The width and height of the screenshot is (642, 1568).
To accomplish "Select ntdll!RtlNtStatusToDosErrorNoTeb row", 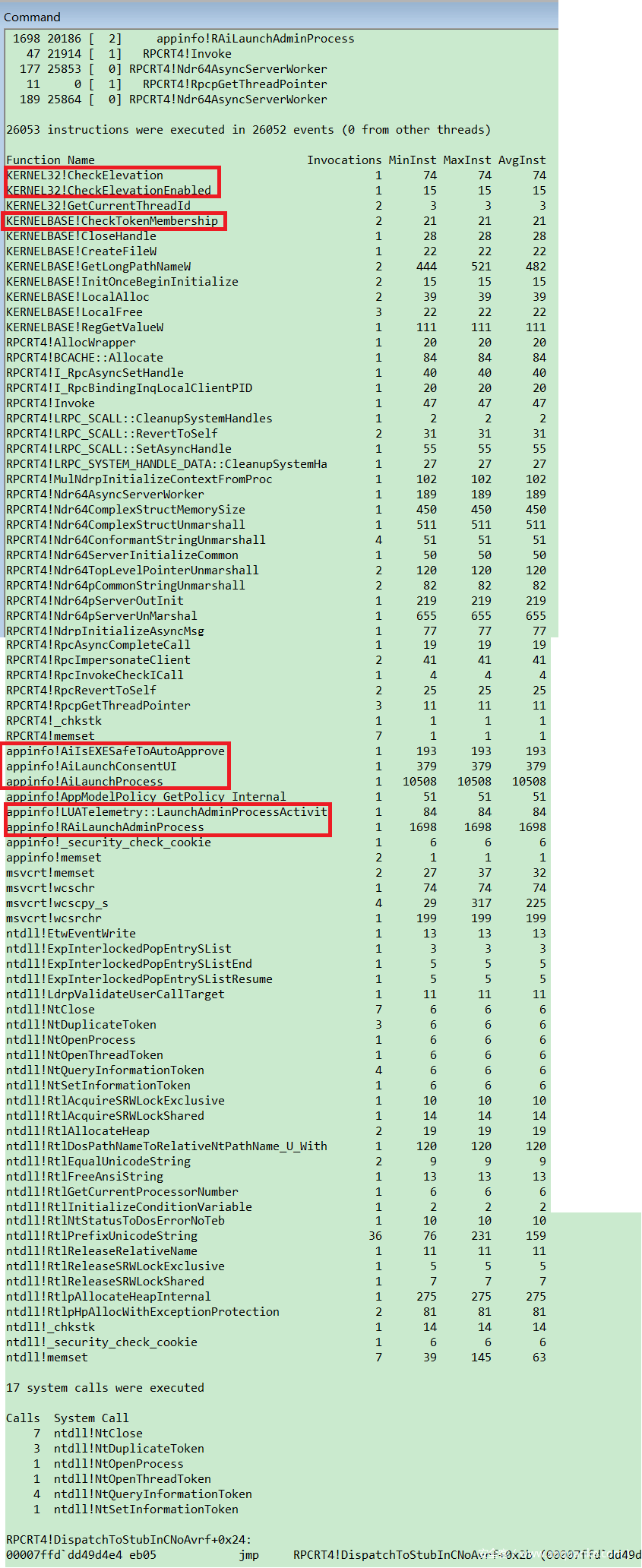I will (x=276, y=1220).
